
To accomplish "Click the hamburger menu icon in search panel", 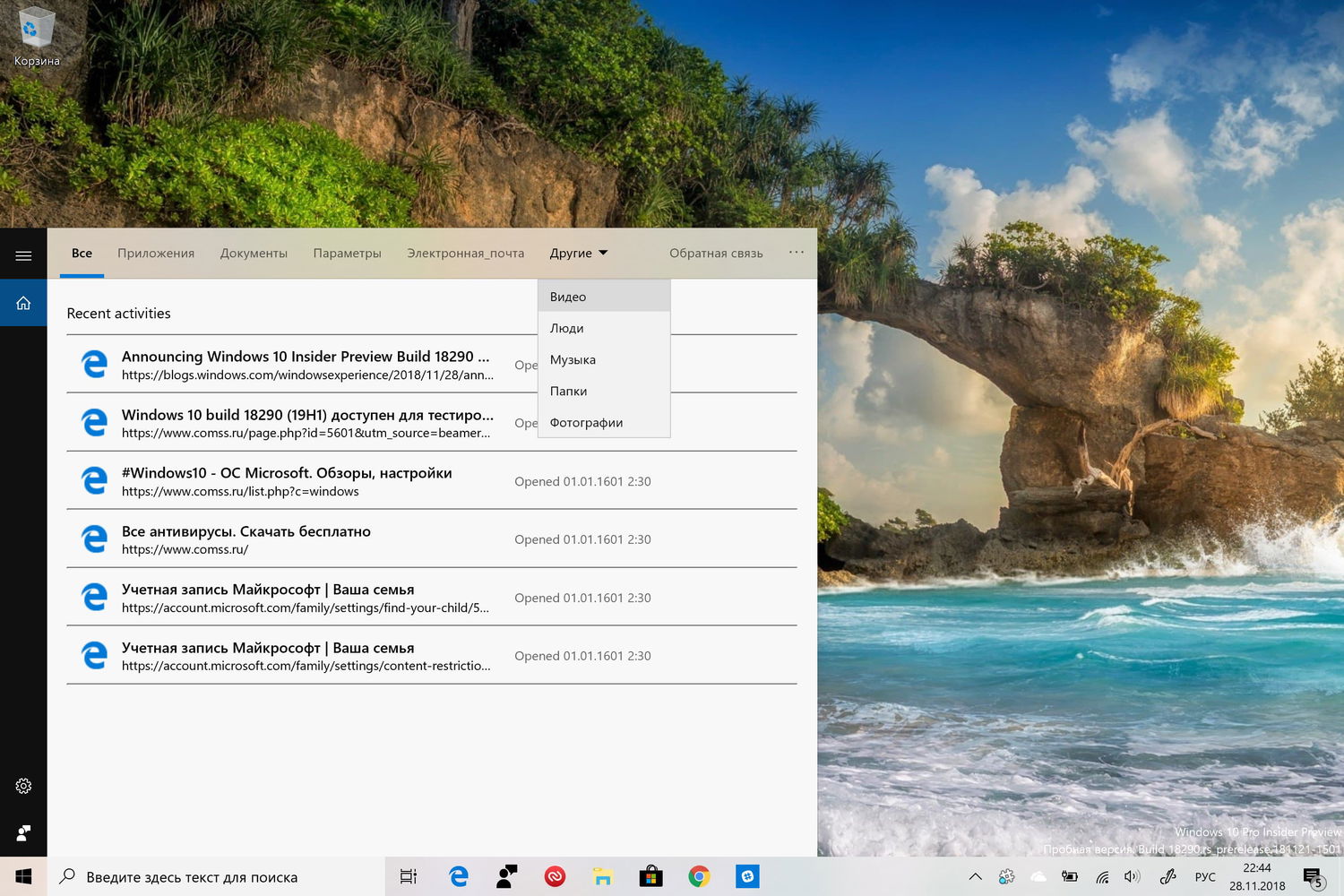I will (23, 256).
